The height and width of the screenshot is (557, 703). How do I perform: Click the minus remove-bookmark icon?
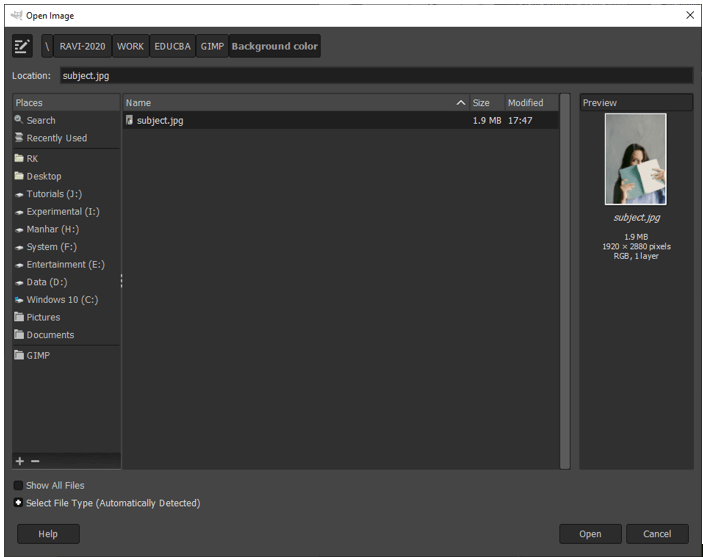tap(35, 461)
